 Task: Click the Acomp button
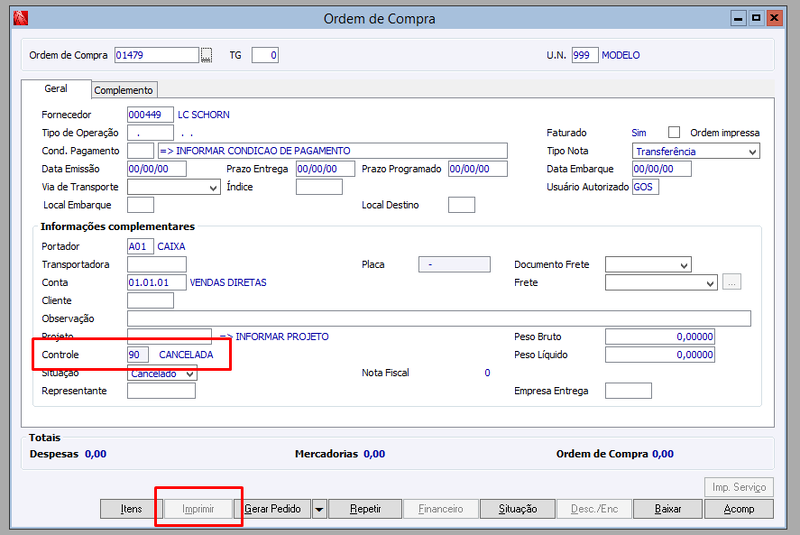[x=739, y=509]
